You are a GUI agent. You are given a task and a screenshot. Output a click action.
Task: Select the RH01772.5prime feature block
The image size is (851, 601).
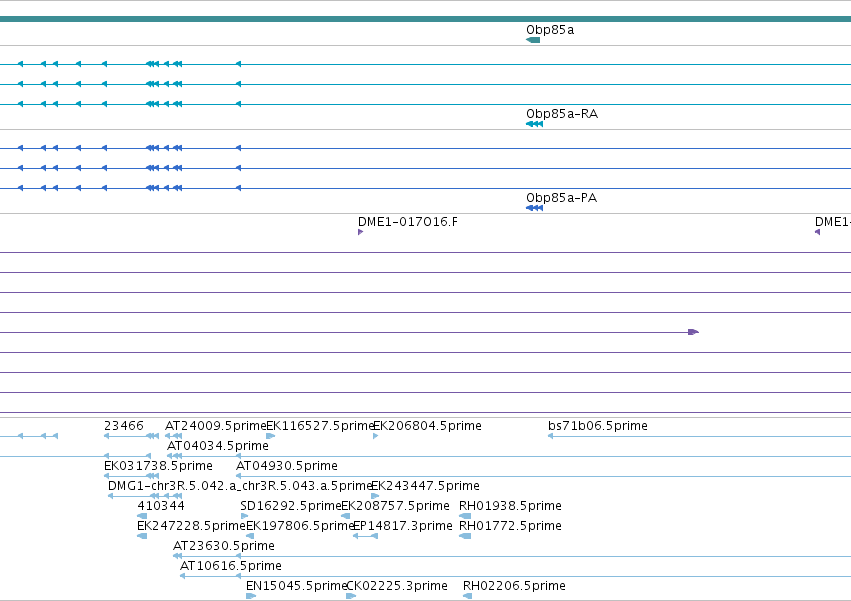click(x=465, y=536)
